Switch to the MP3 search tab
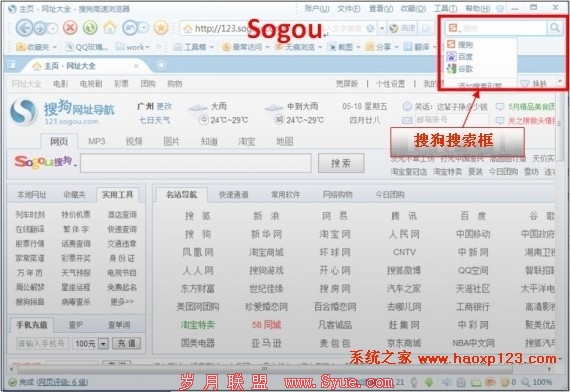 (97, 141)
